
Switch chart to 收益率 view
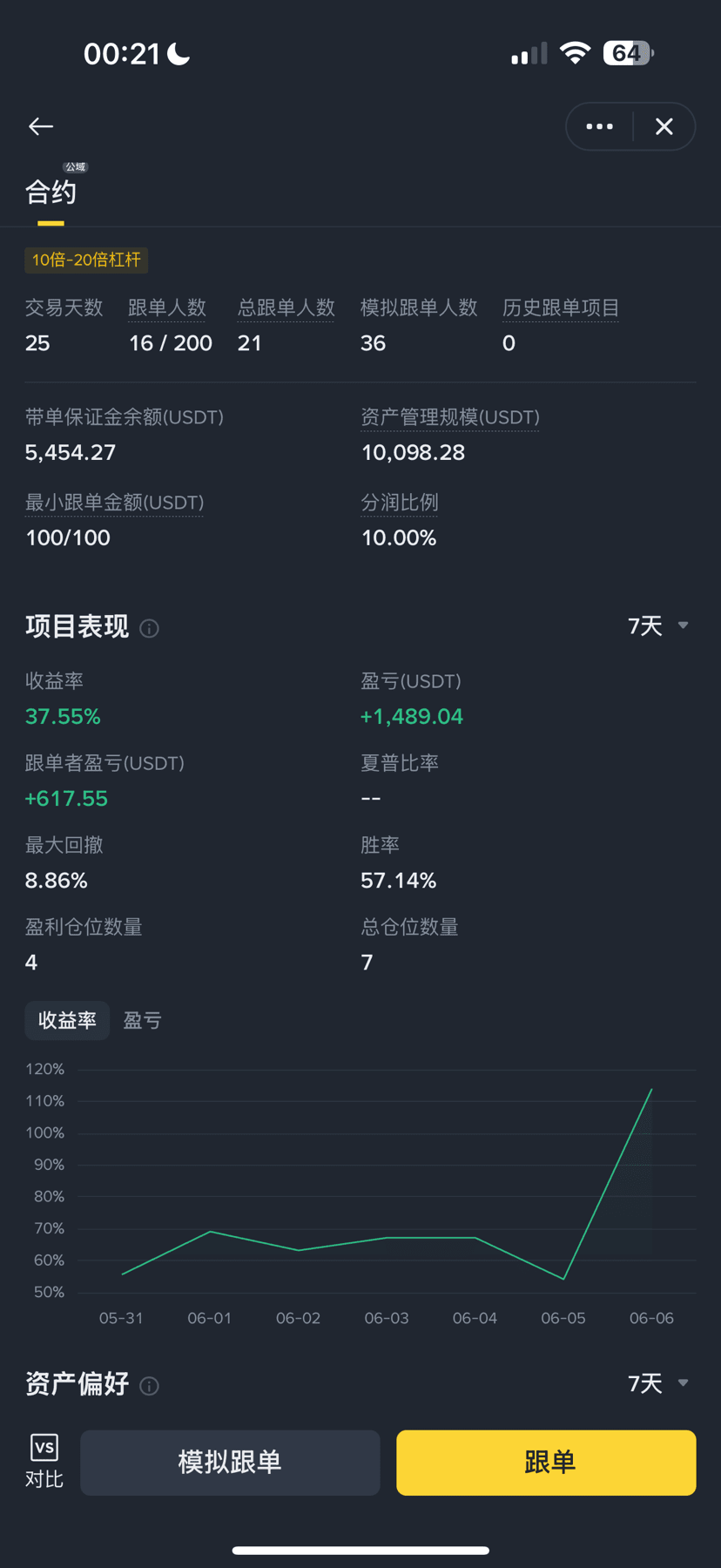[67, 1020]
